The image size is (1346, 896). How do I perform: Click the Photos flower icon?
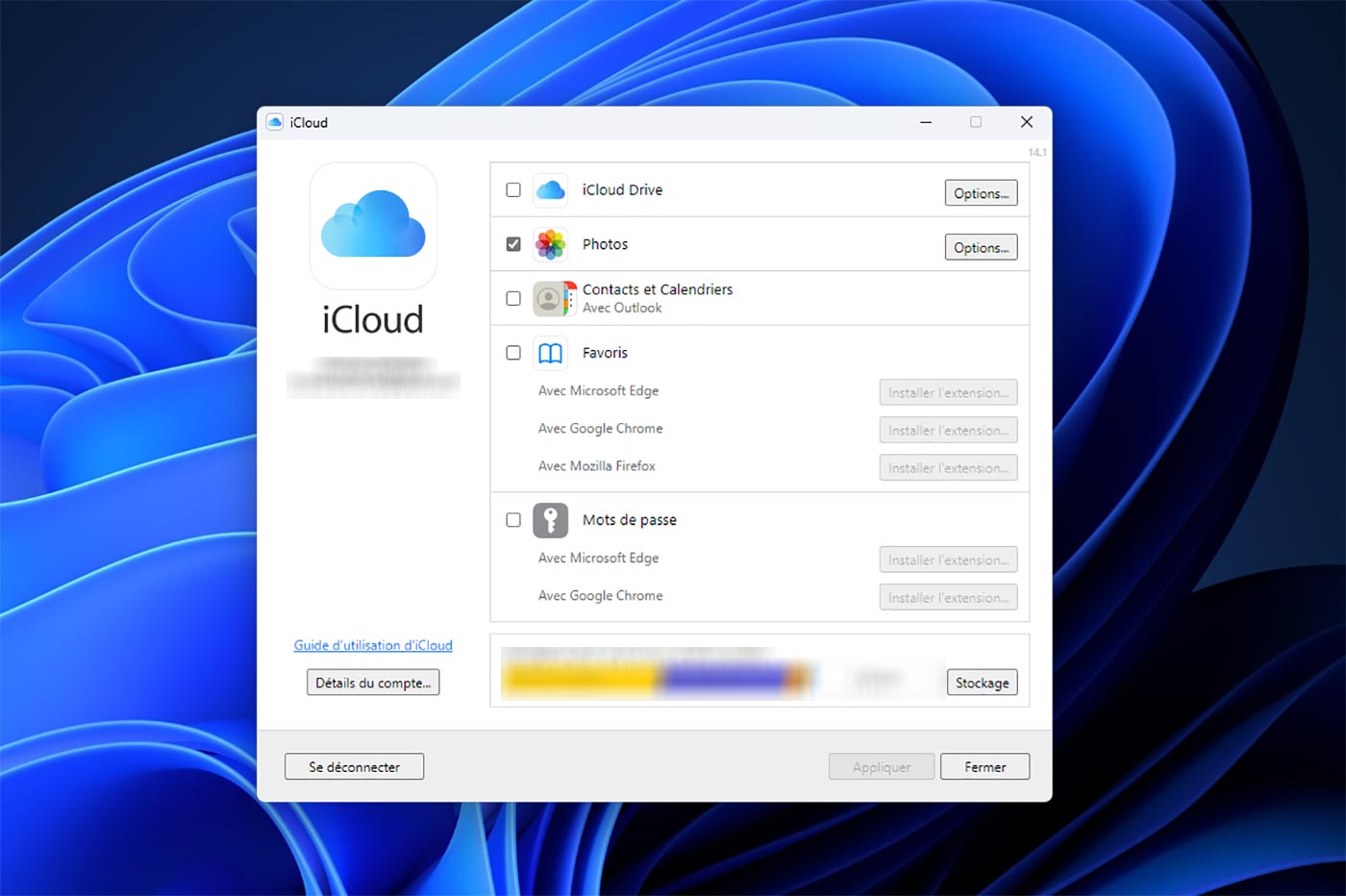point(550,244)
